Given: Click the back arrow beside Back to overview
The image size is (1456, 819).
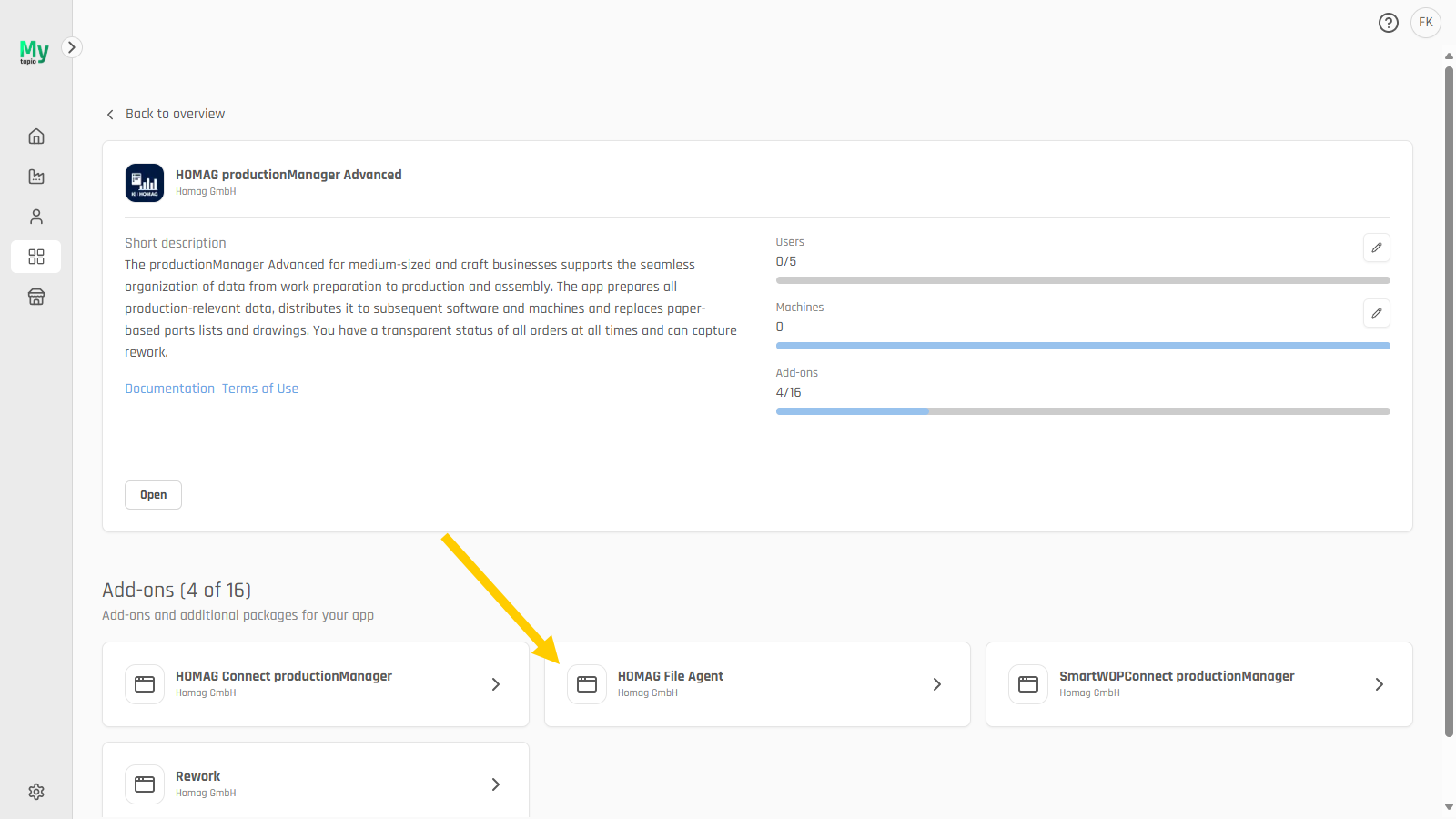Looking at the screenshot, I should (110, 115).
